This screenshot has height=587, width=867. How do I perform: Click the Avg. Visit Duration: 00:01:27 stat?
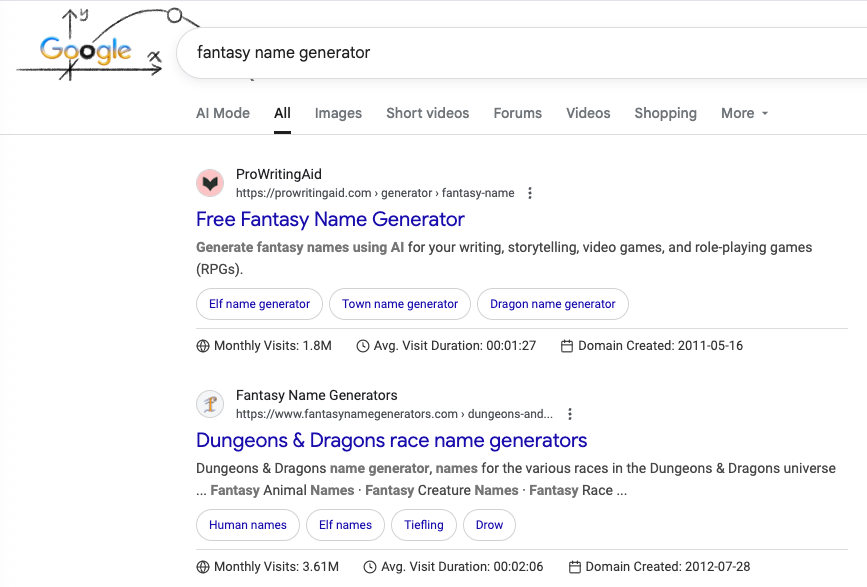(446, 346)
